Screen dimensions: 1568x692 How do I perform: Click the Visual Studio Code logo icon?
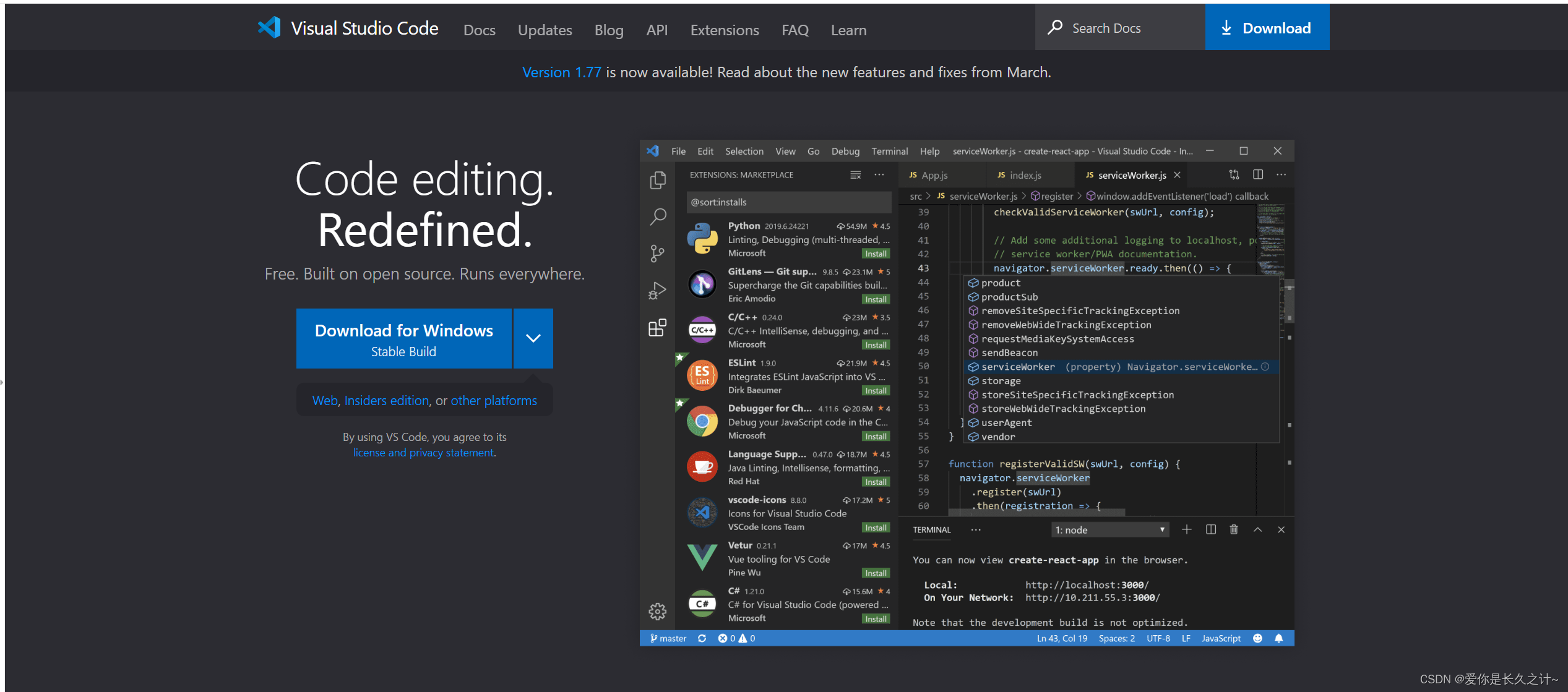(x=269, y=28)
